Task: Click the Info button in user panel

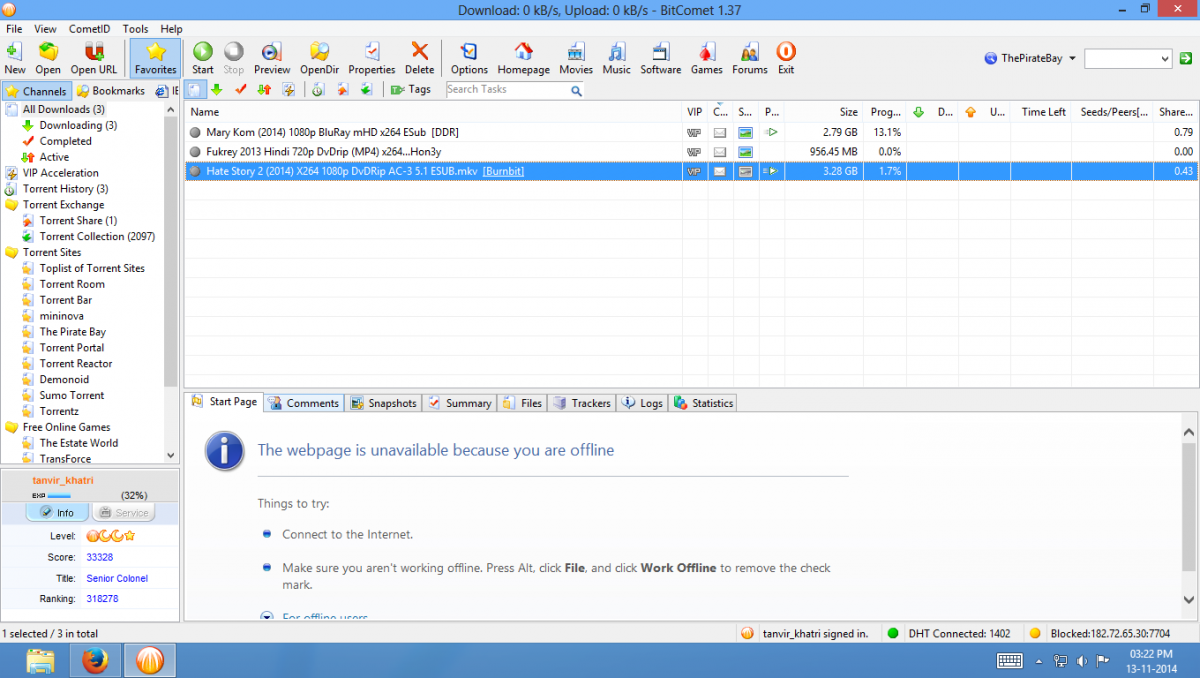Action: tap(57, 513)
